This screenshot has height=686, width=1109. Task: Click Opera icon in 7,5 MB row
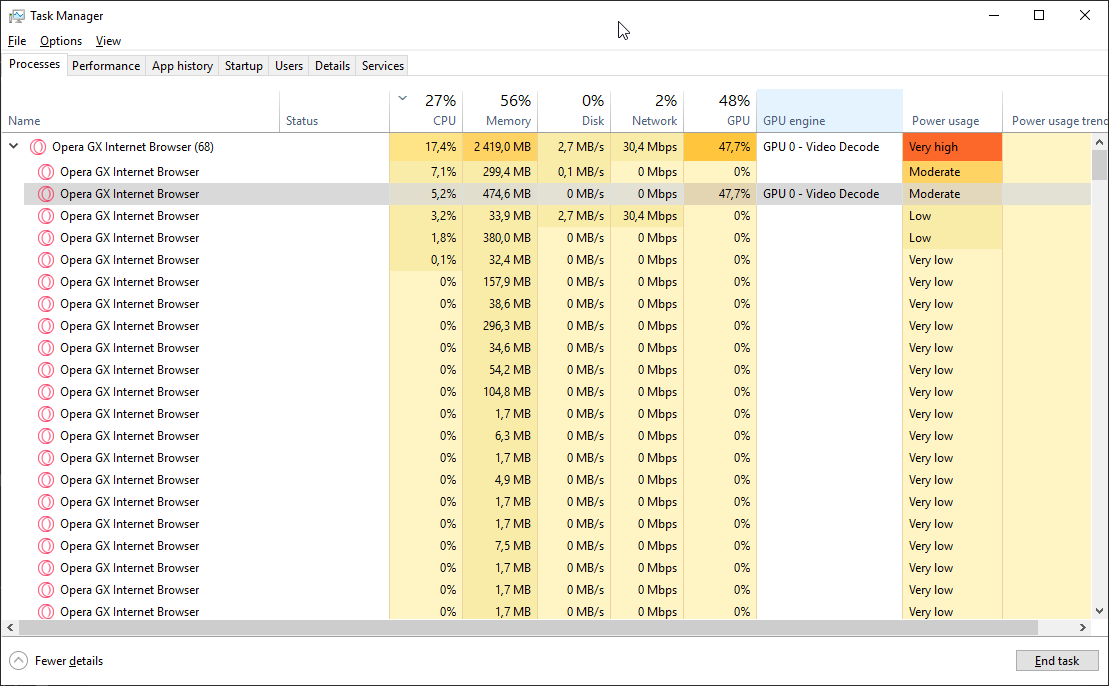click(46, 546)
